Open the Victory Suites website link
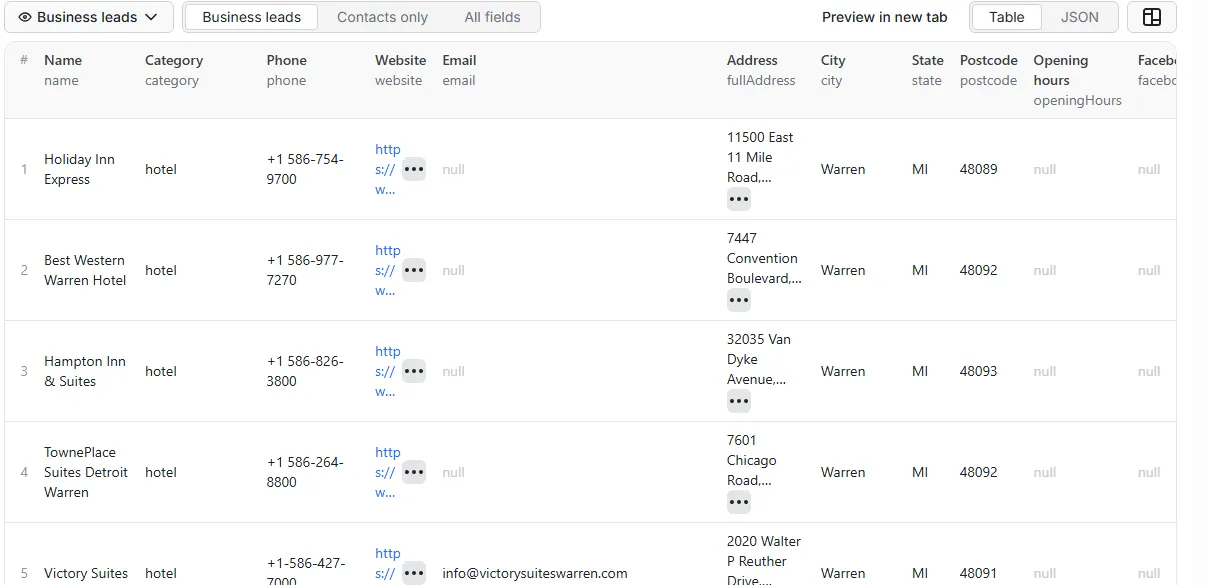 coord(387,566)
